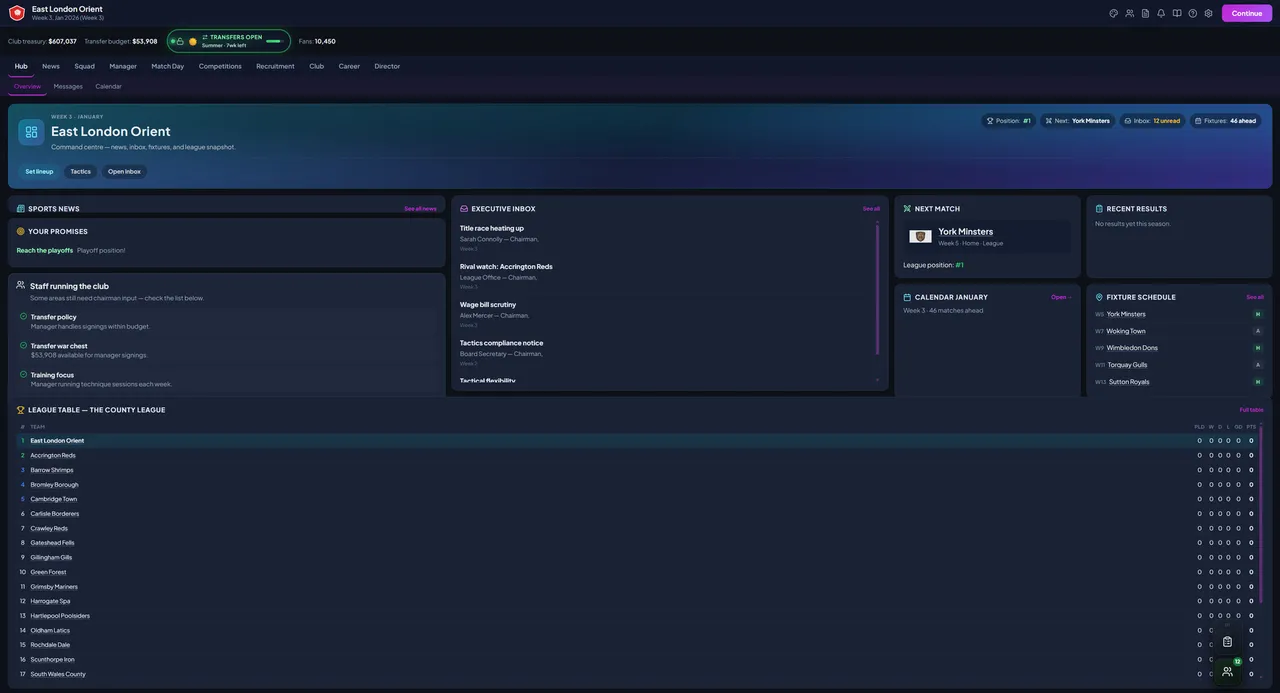Open the Director tab
Image resolution: width=1280 pixels, height=693 pixels.
[387, 66]
